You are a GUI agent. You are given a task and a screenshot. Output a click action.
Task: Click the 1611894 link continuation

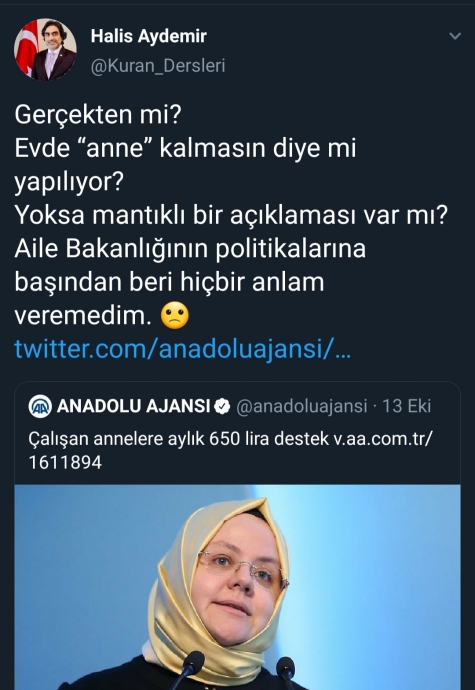65,463
